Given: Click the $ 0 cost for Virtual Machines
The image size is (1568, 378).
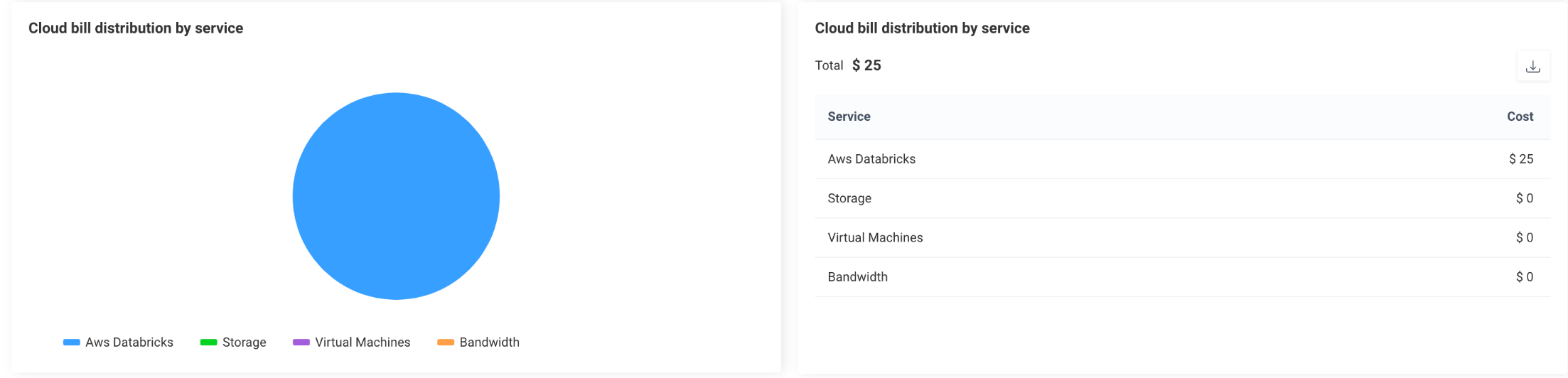Looking at the screenshot, I should [x=1524, y=237].
